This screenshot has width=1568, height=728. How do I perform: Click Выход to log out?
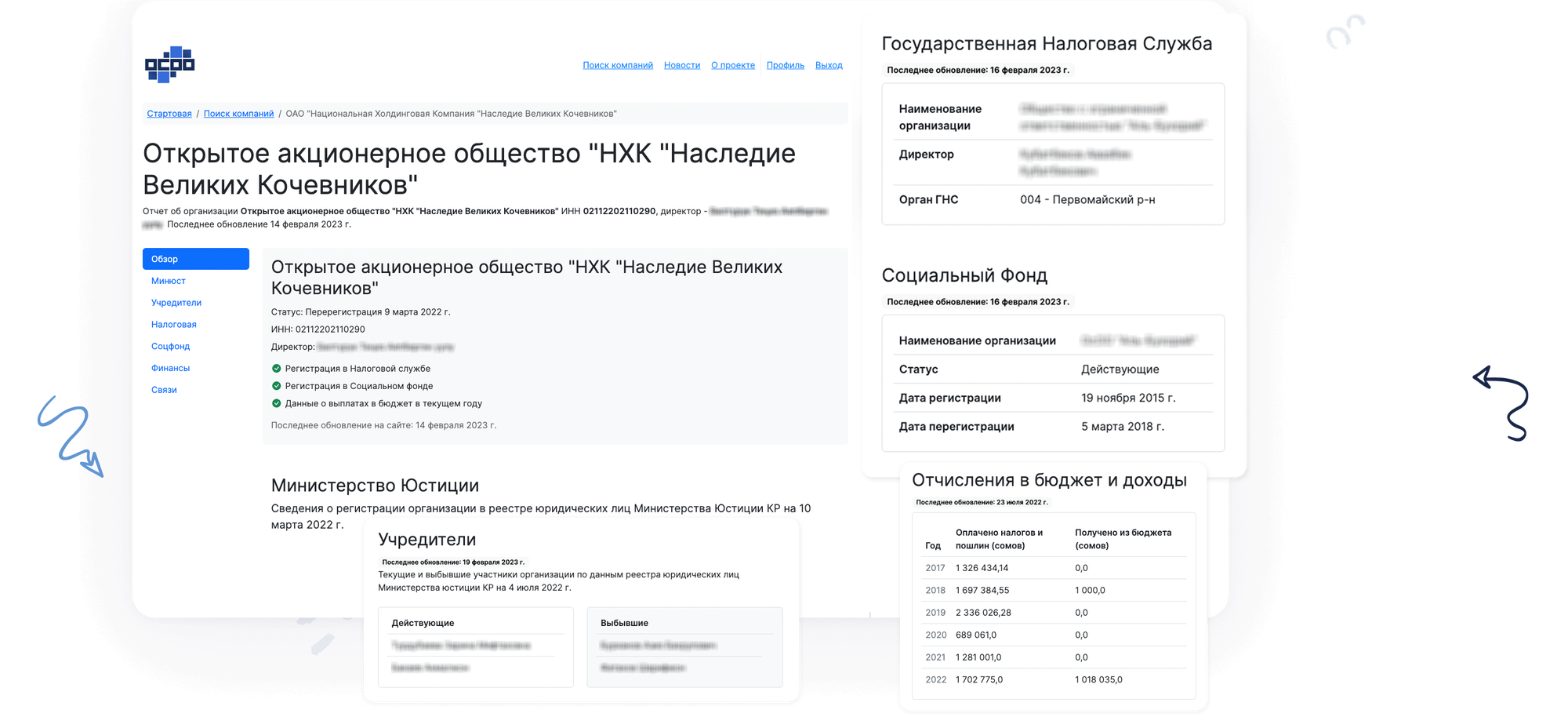coord(828,65)
